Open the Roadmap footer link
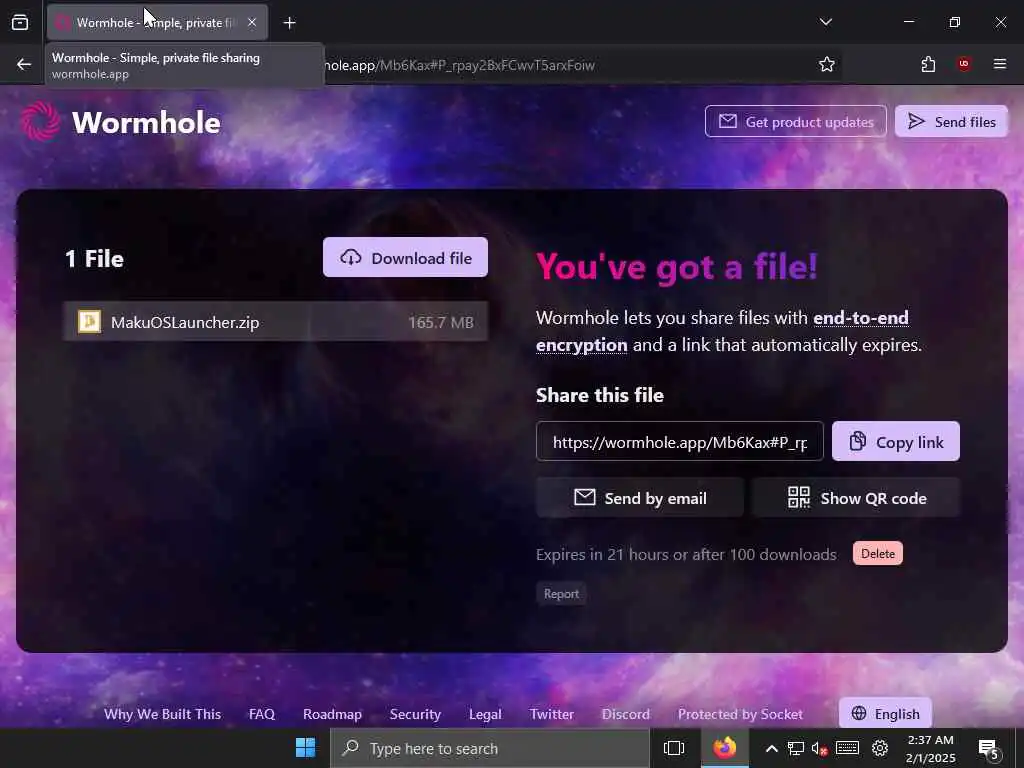This screenshot has width=1024, height=768. [x=332, y=714]
